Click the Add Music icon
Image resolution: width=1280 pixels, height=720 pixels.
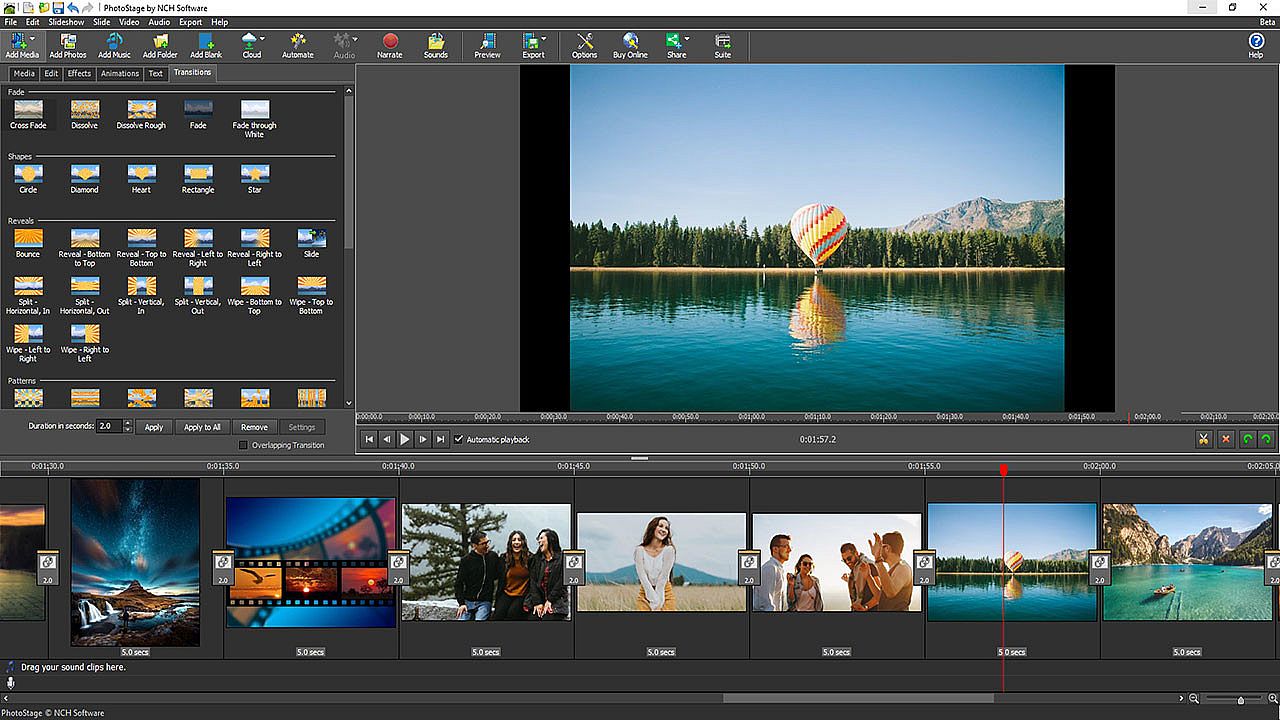click(x=114, y=45)
